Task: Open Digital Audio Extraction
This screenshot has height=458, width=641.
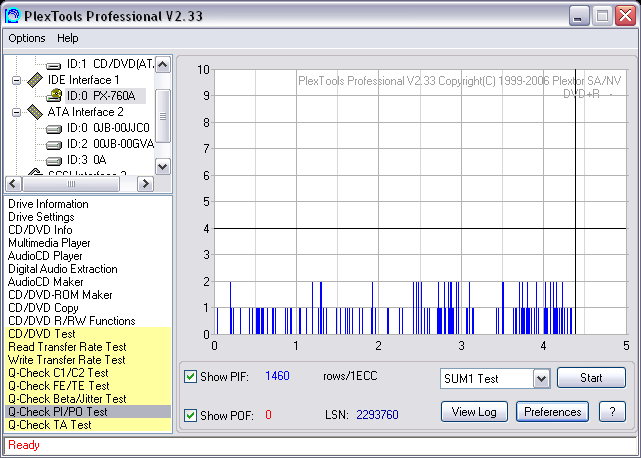Action: (x=63, y=269)
